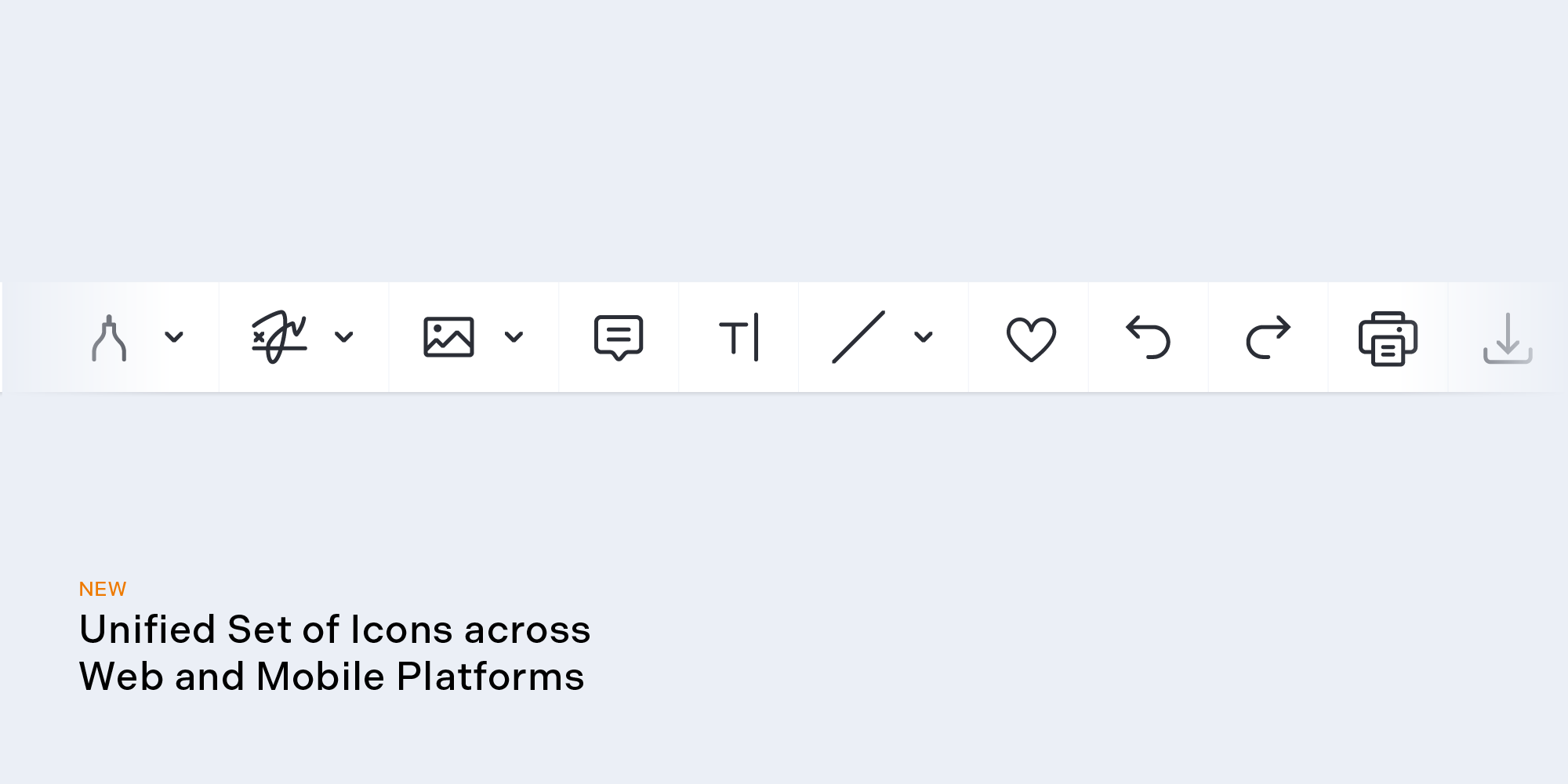
Task: Select the text cursor tool
Action: pos(739,337)
